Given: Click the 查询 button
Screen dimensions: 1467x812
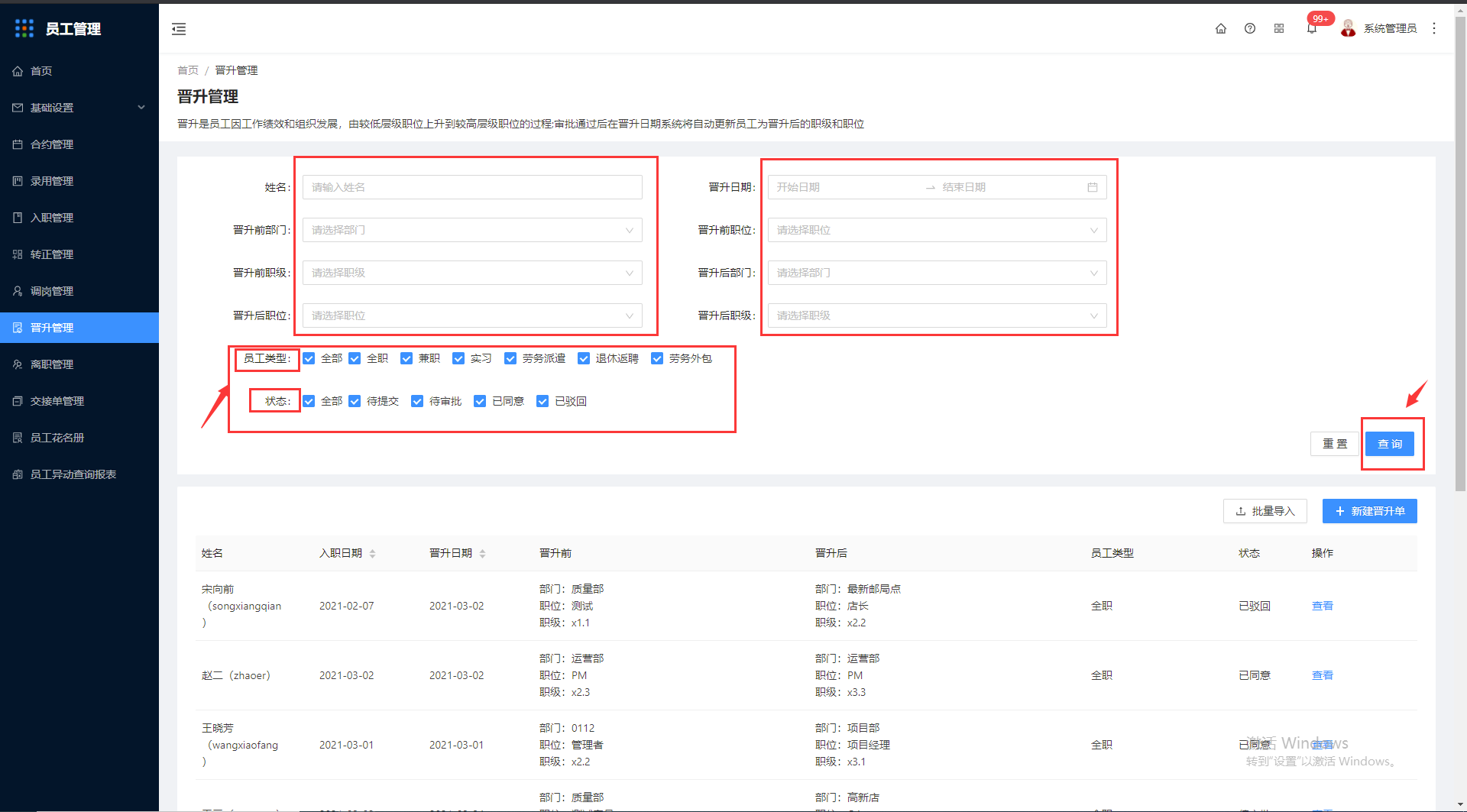Looking at the screenshot, I should point(1390,444).
